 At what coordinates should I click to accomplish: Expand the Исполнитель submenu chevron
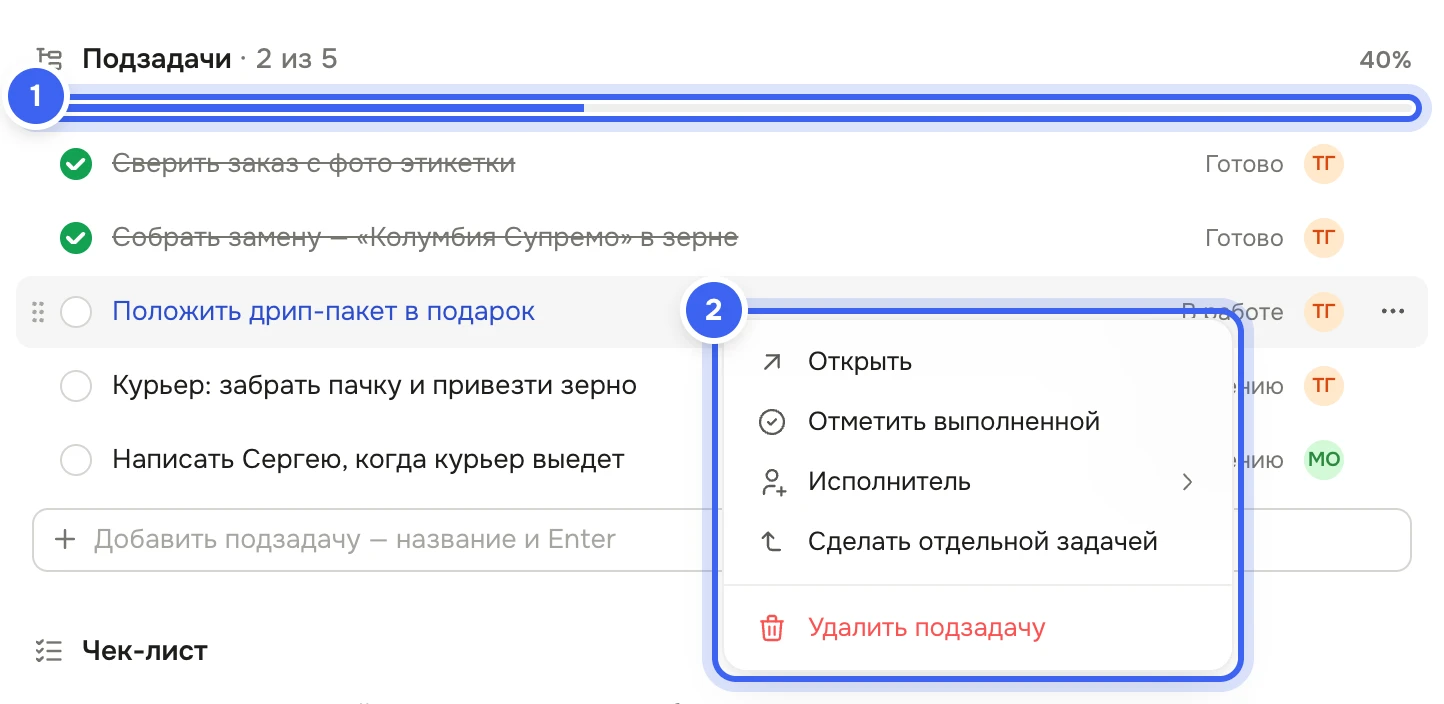click(1187, 482)
